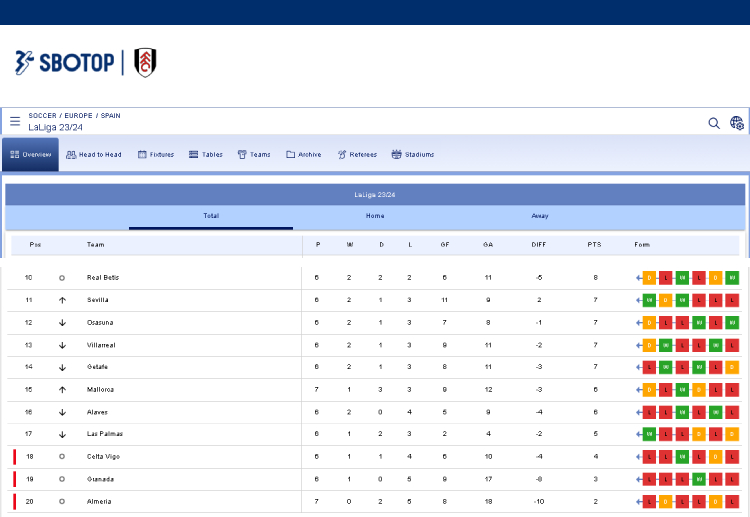Open the globe settings icon
This screenshot has width=750, height=517.
pyautogui.click(x=737, y=123)
